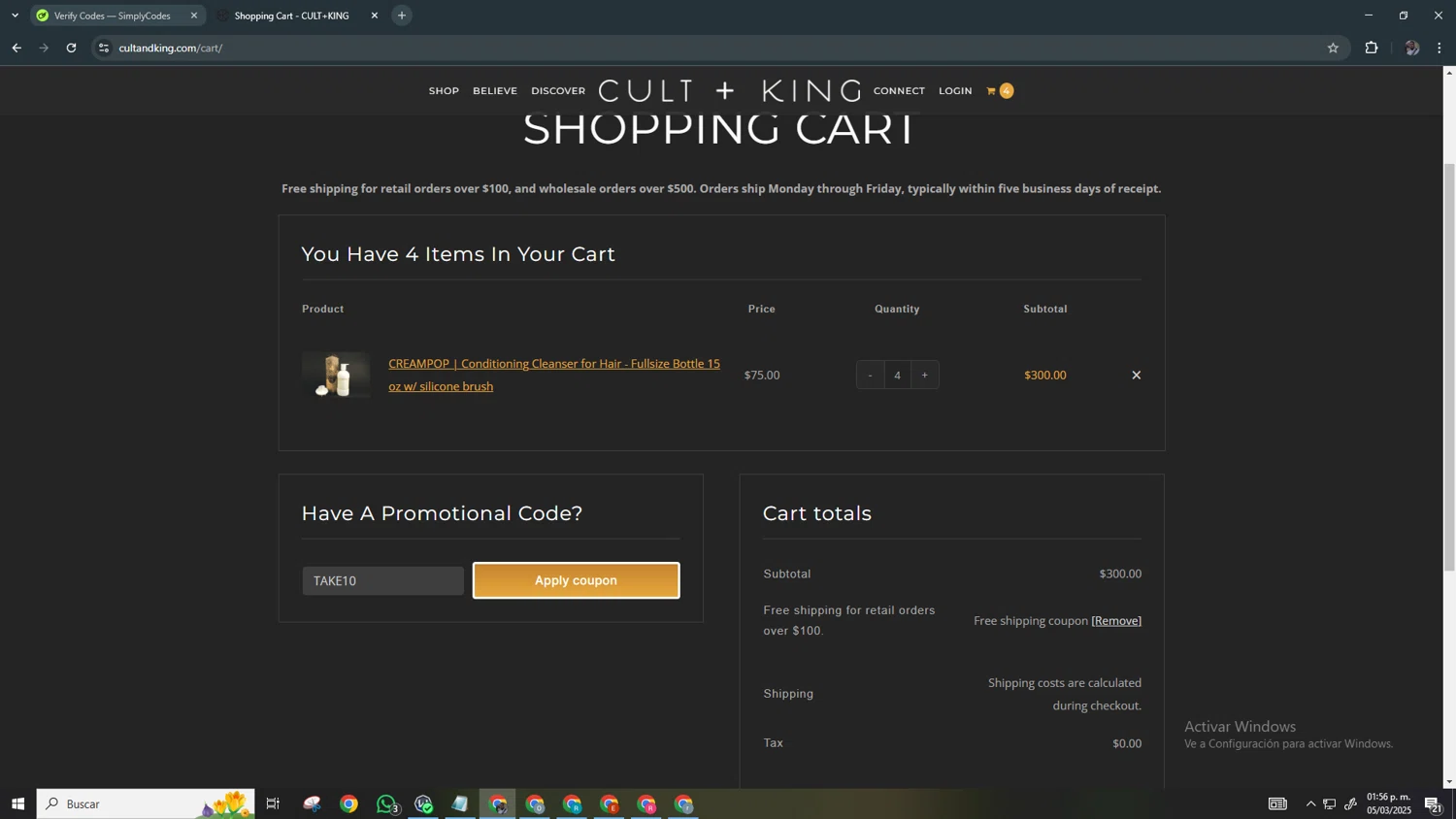The width and height of the screenshot is (1456, 819).
Task: Click the scrollbar down arrow
Action: tap(1449, 781)
